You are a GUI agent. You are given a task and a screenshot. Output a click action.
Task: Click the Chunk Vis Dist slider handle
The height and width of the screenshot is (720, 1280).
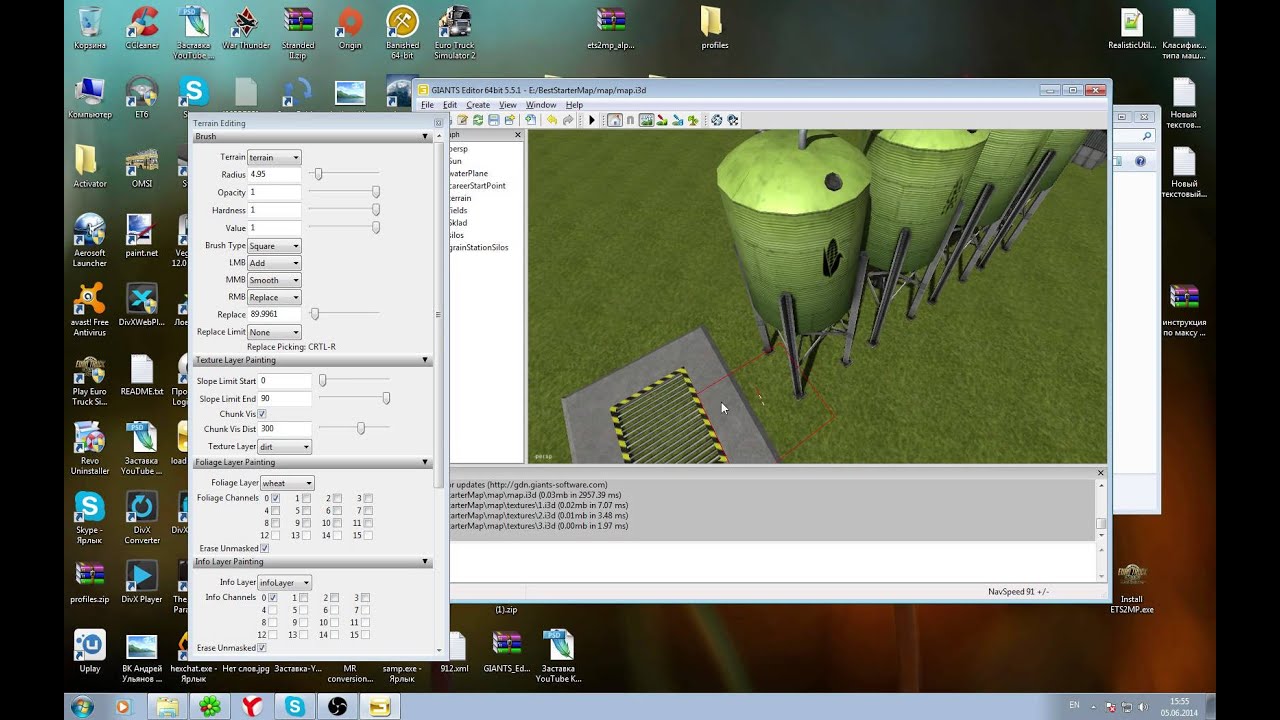click(361, 429)
